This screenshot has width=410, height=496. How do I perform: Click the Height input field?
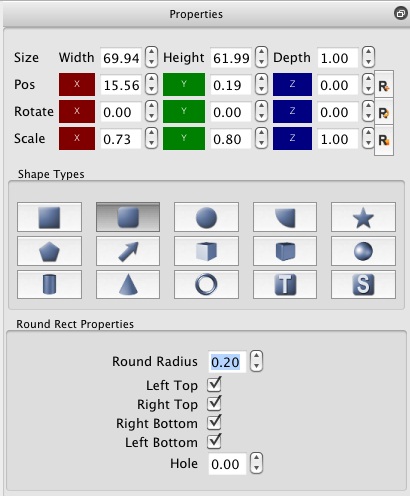[x=231, y=58]
